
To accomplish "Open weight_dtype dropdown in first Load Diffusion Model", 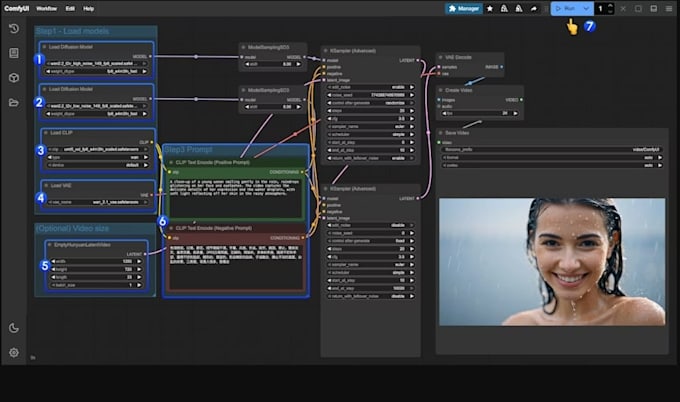I will (x=97, y=72).
